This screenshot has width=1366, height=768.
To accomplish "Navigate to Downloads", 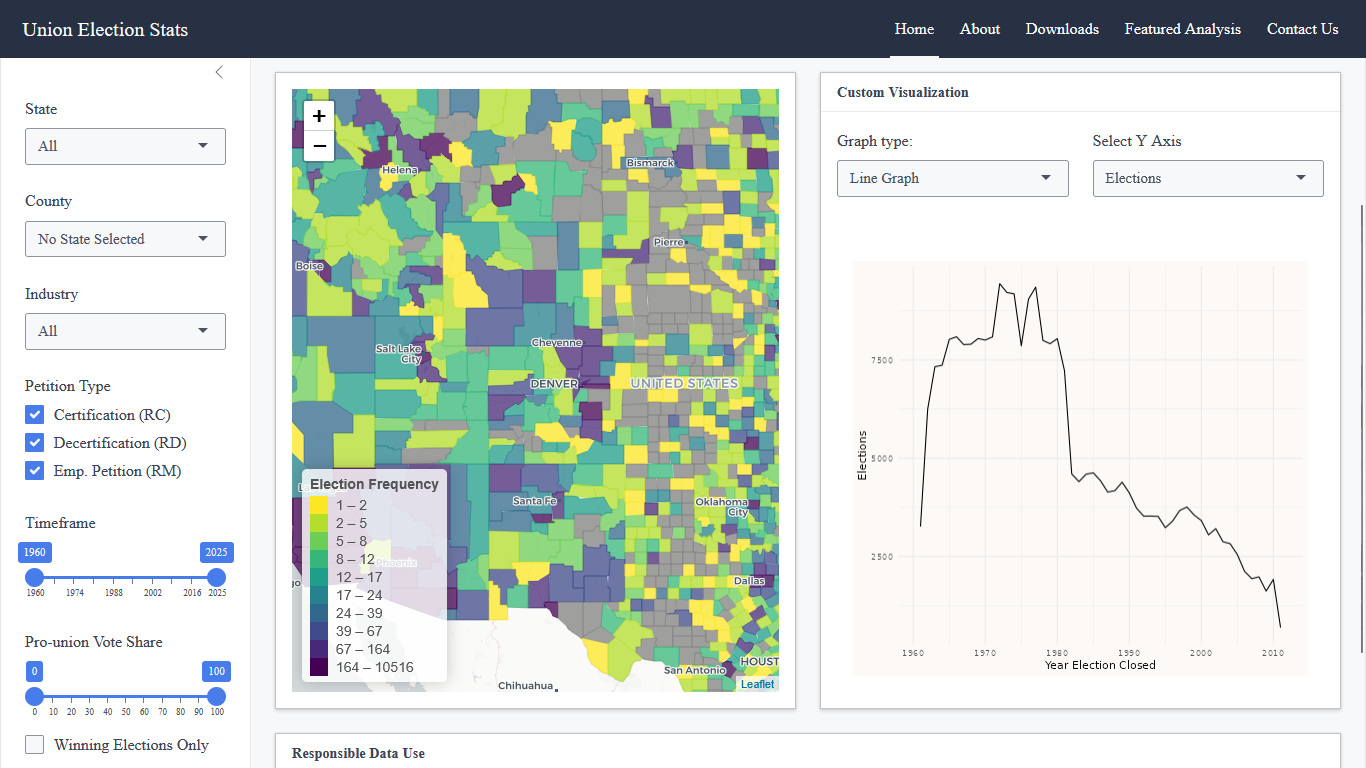I will pyautogui.click(x=1062, y=29).
